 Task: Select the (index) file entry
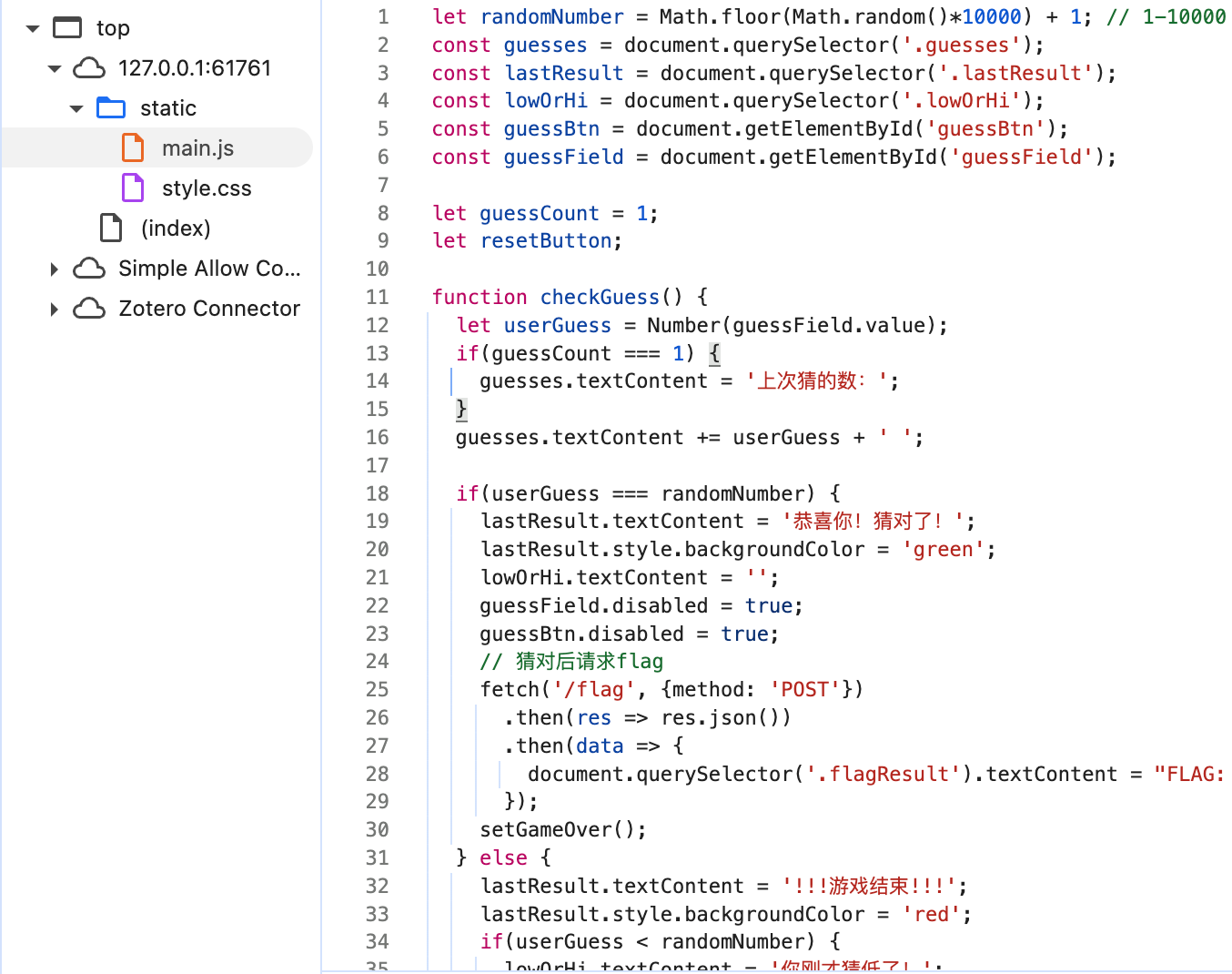[176, 228]
